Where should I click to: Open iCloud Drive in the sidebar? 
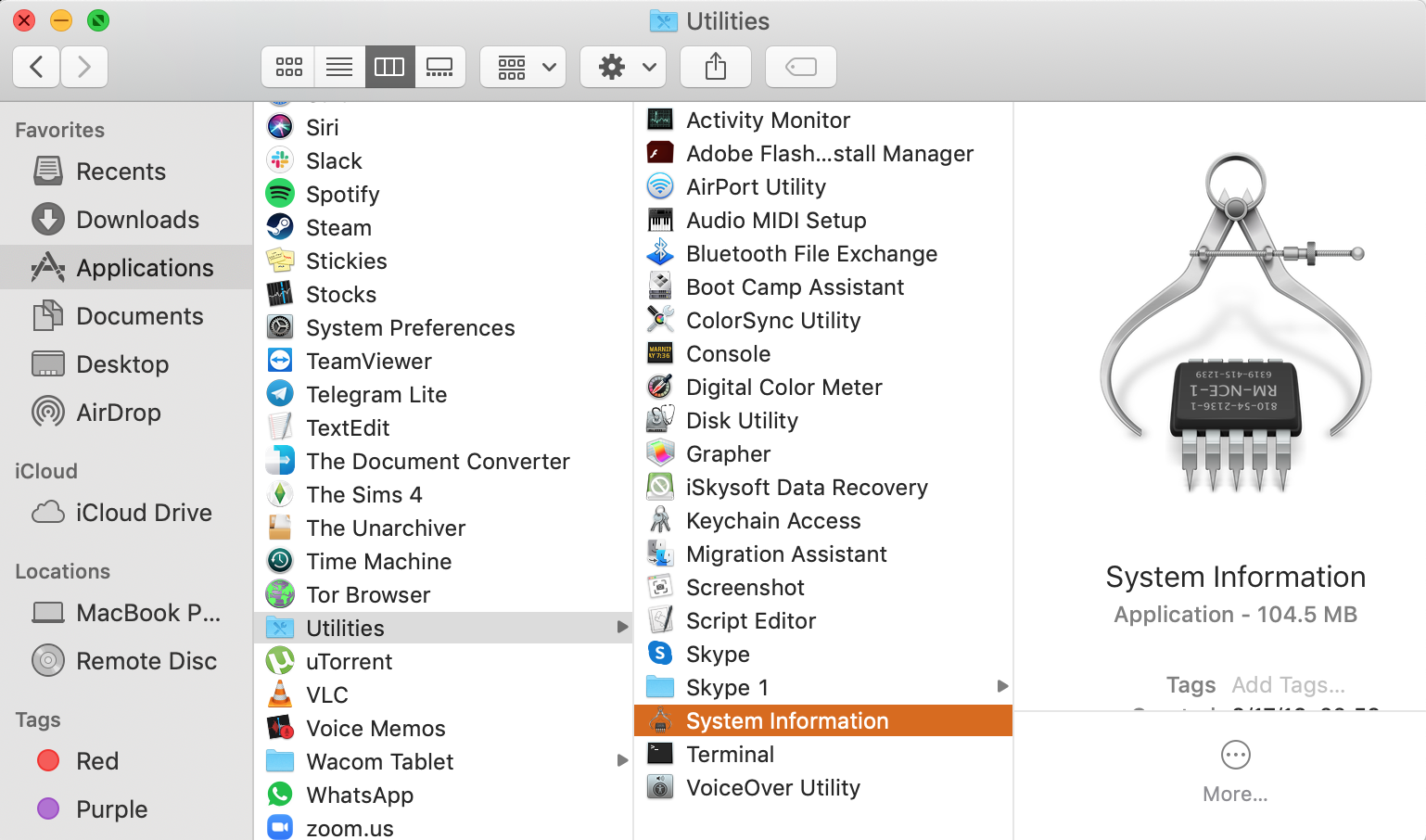(x=126, y=513)
